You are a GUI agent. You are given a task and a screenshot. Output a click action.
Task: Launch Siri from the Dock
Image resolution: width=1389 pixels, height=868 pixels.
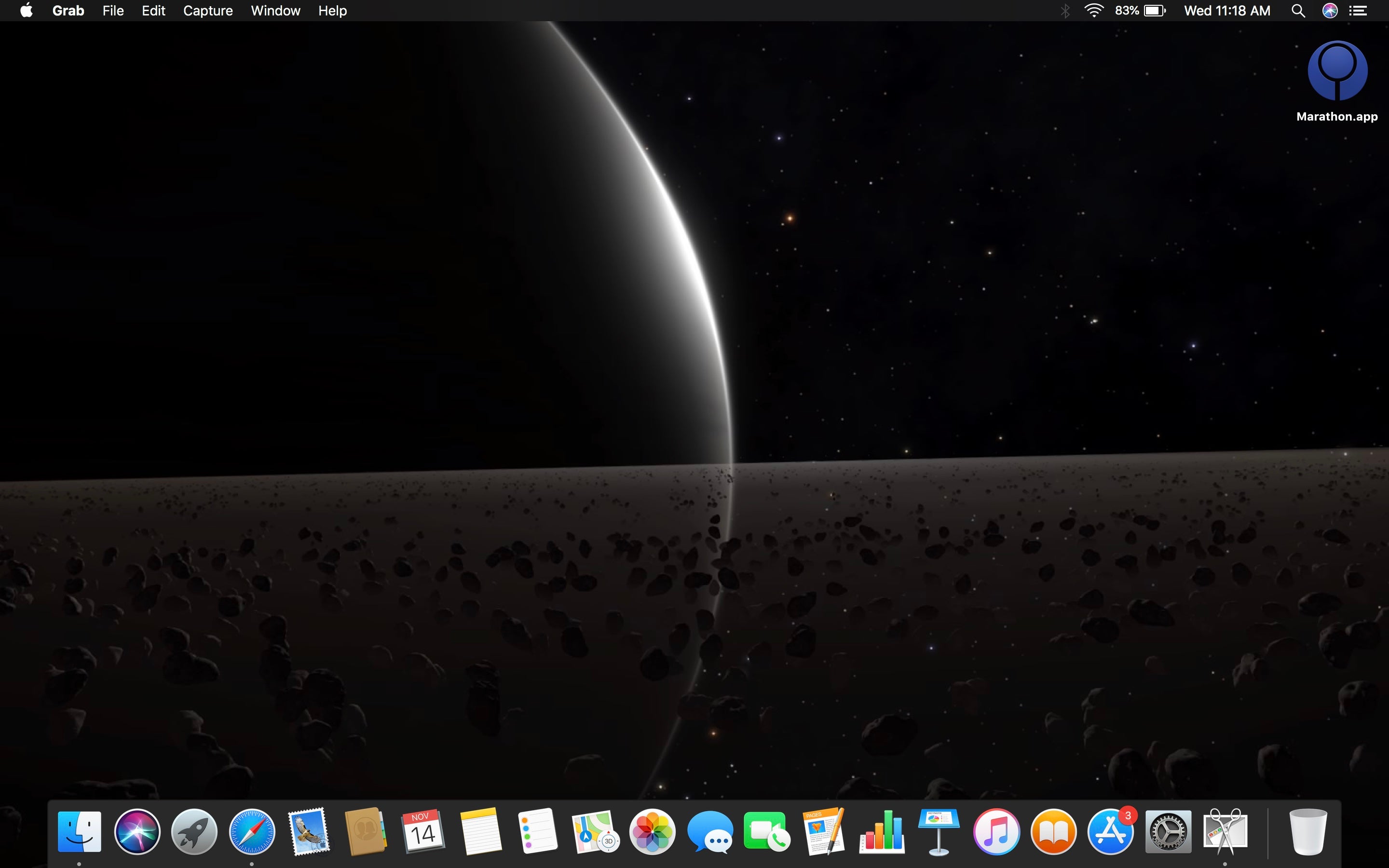136,831
